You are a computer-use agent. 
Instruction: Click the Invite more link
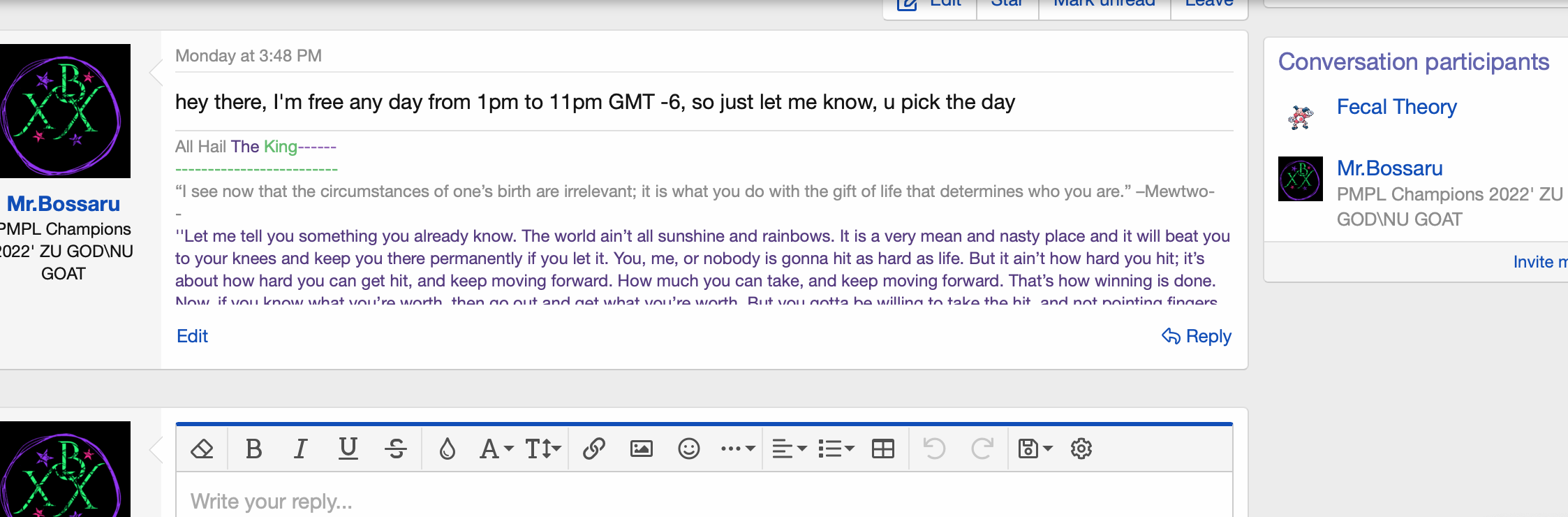coord(1540,262)
